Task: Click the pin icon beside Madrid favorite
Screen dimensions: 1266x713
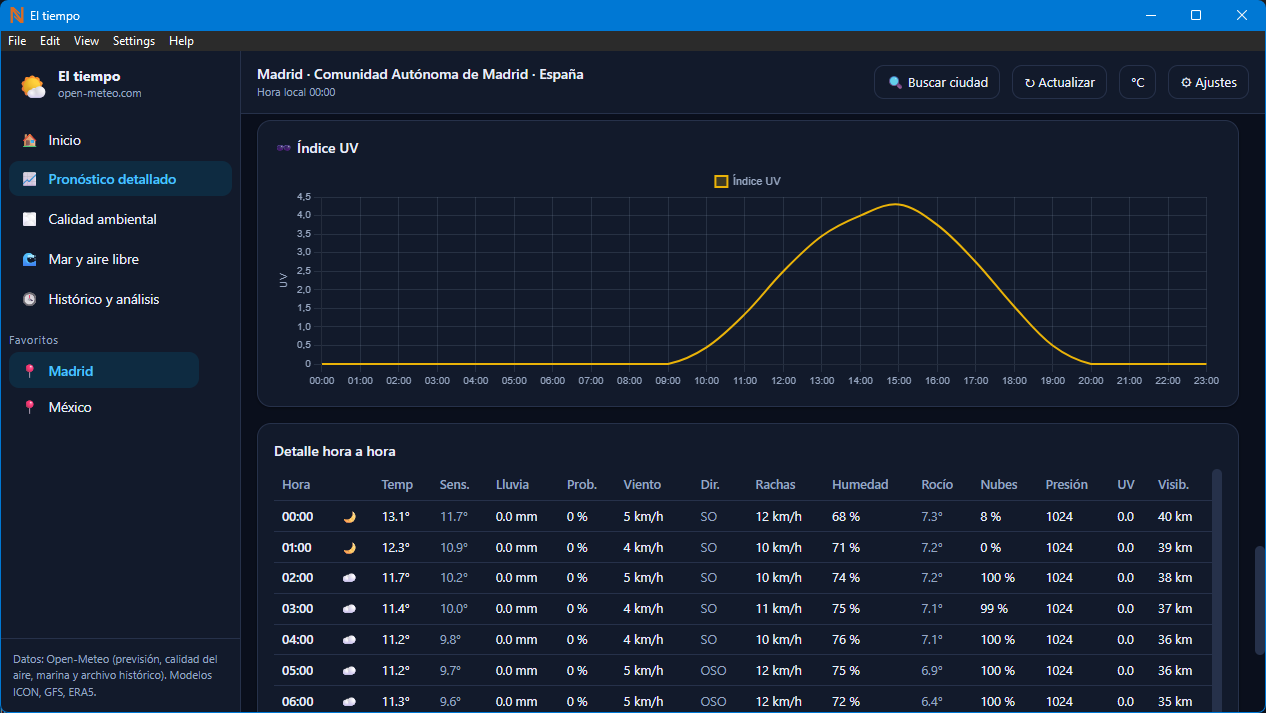Action: pos(30,371)
